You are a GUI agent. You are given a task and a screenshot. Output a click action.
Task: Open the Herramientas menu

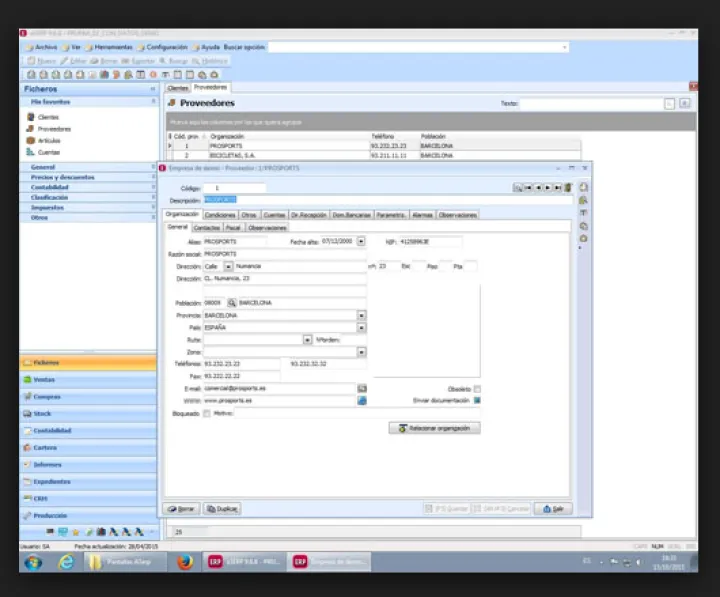109,47
